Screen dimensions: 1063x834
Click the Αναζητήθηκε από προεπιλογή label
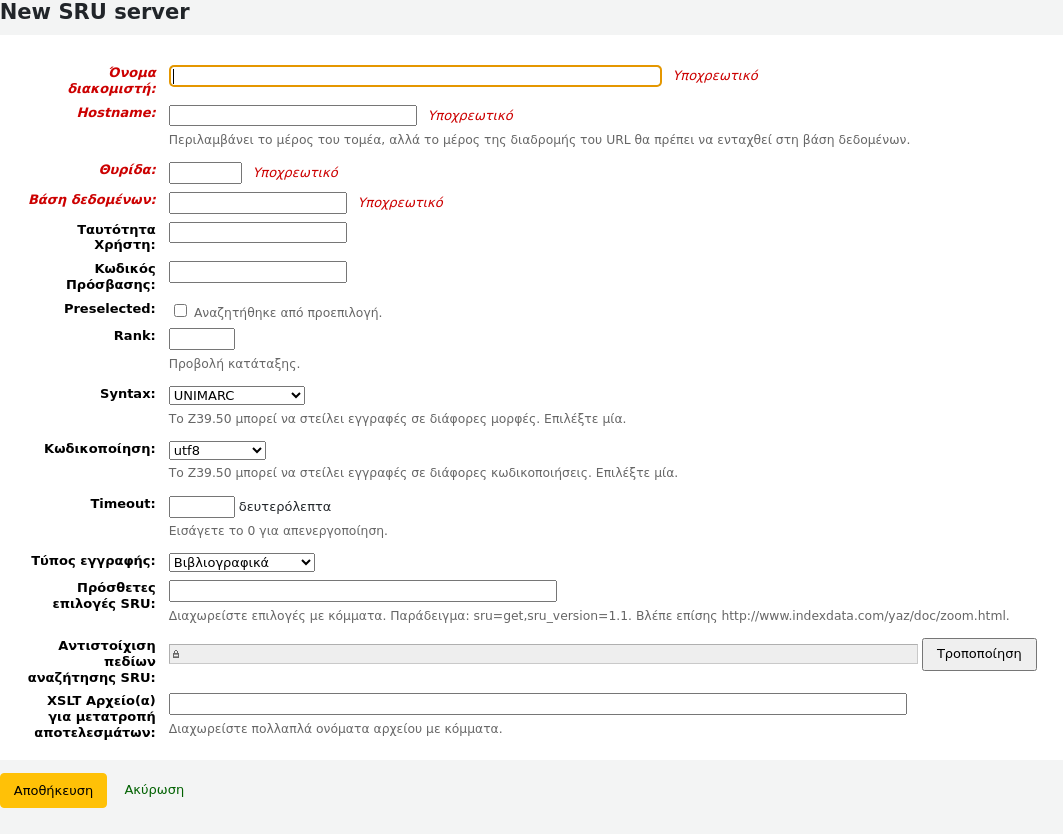288,313
